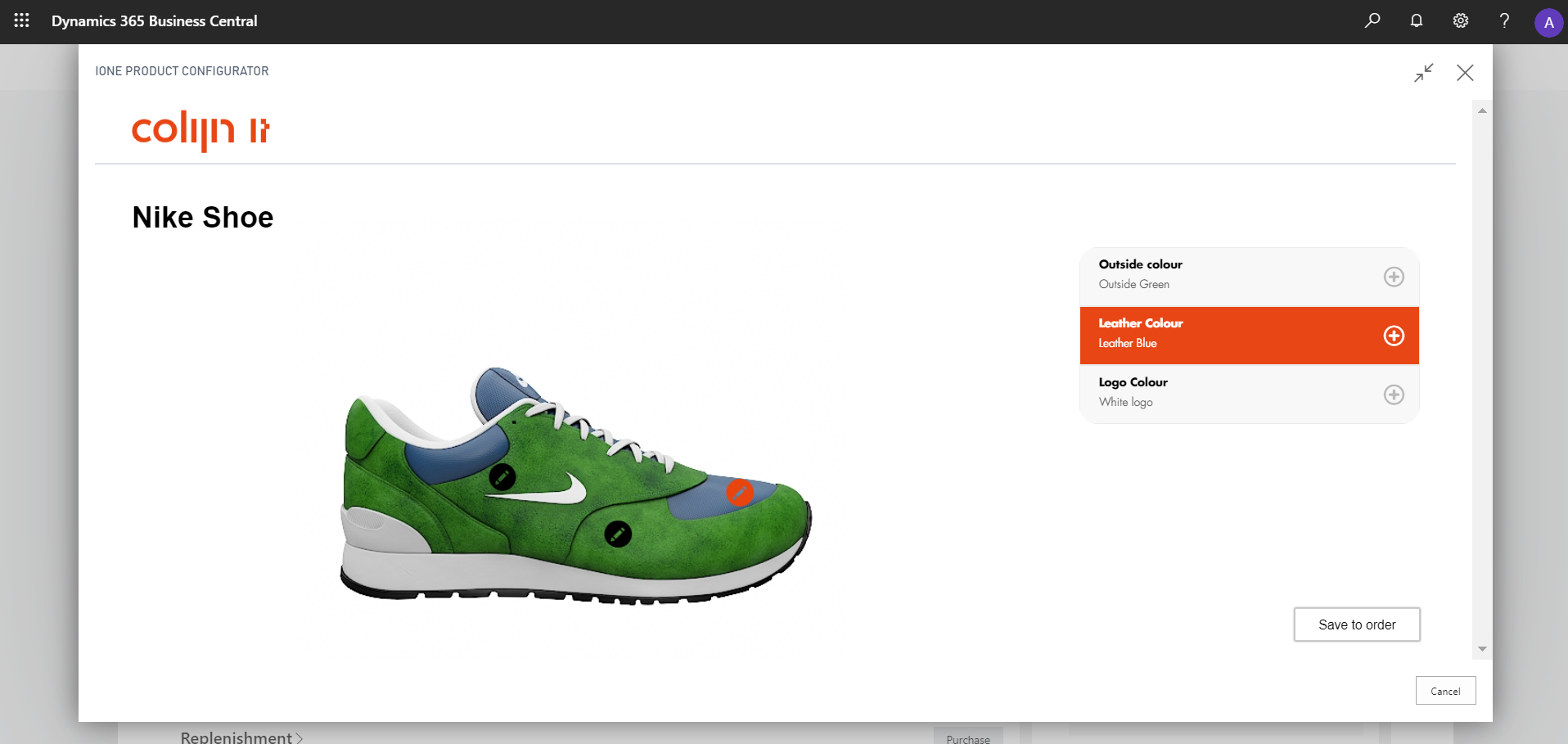Open user account avatar A
The image size is (1568, 744).
click(1548, 22)
